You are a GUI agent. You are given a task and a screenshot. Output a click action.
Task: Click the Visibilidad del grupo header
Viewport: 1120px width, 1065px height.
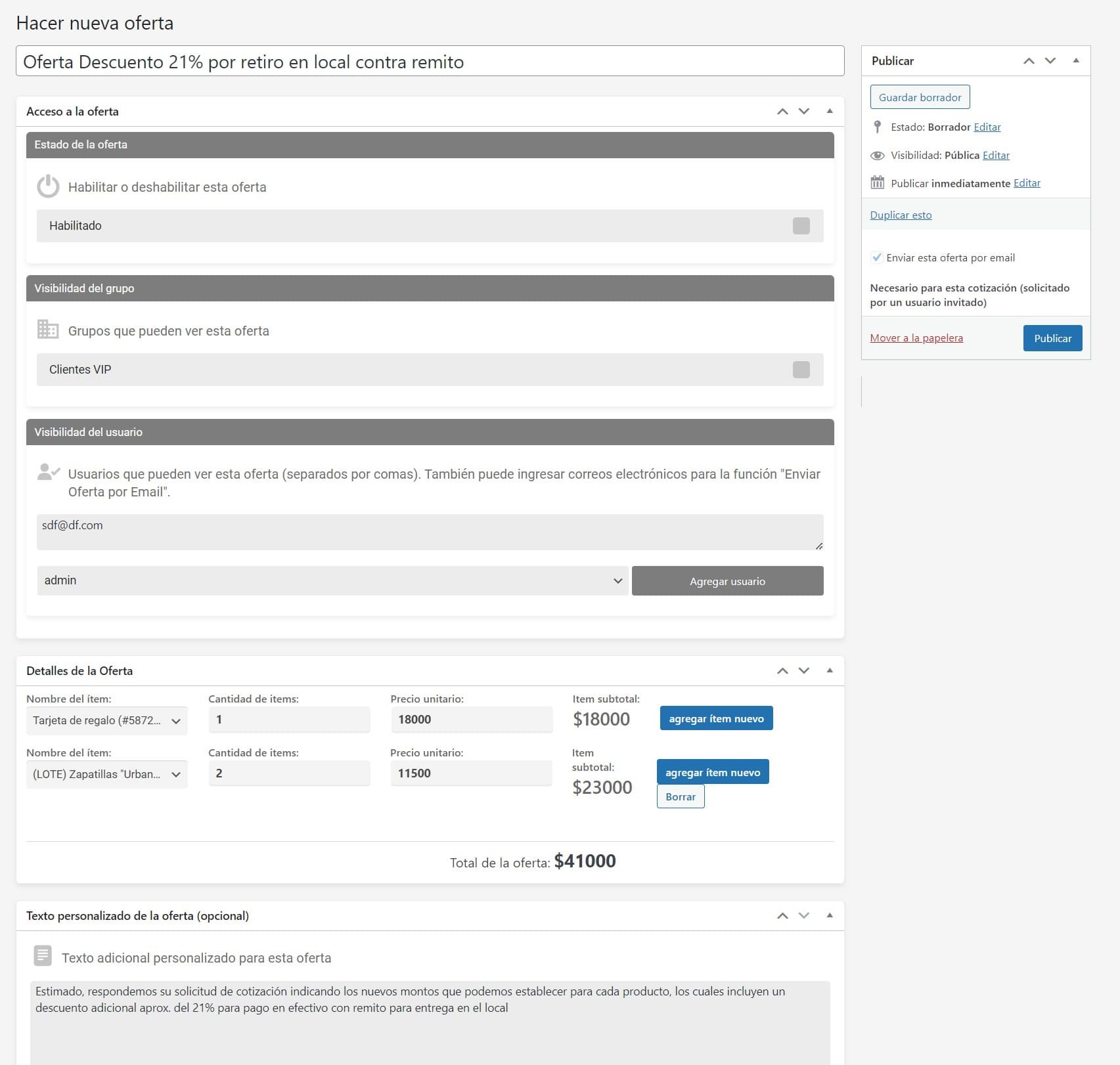[x=430, y=288]
